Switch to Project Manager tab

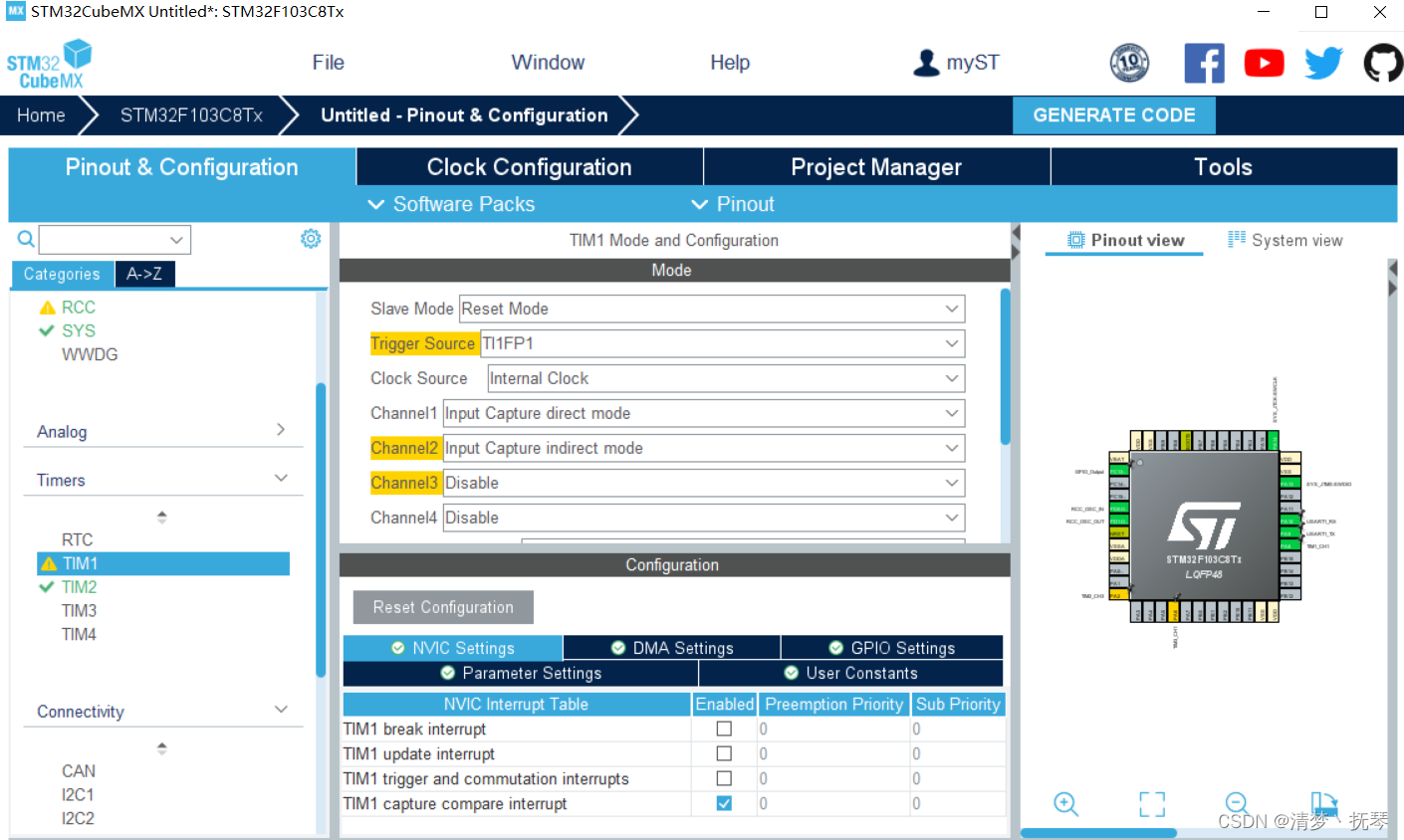(x=876, y=167)
